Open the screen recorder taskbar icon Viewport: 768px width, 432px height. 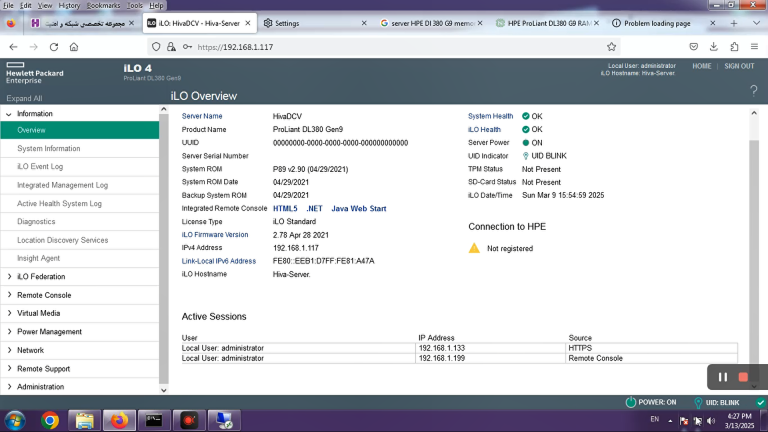pyautogui.click(x=189, y=421)
